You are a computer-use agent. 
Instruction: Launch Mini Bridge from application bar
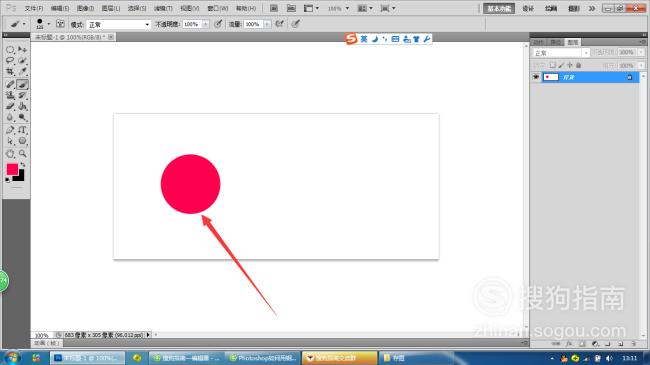click(291, 8)
